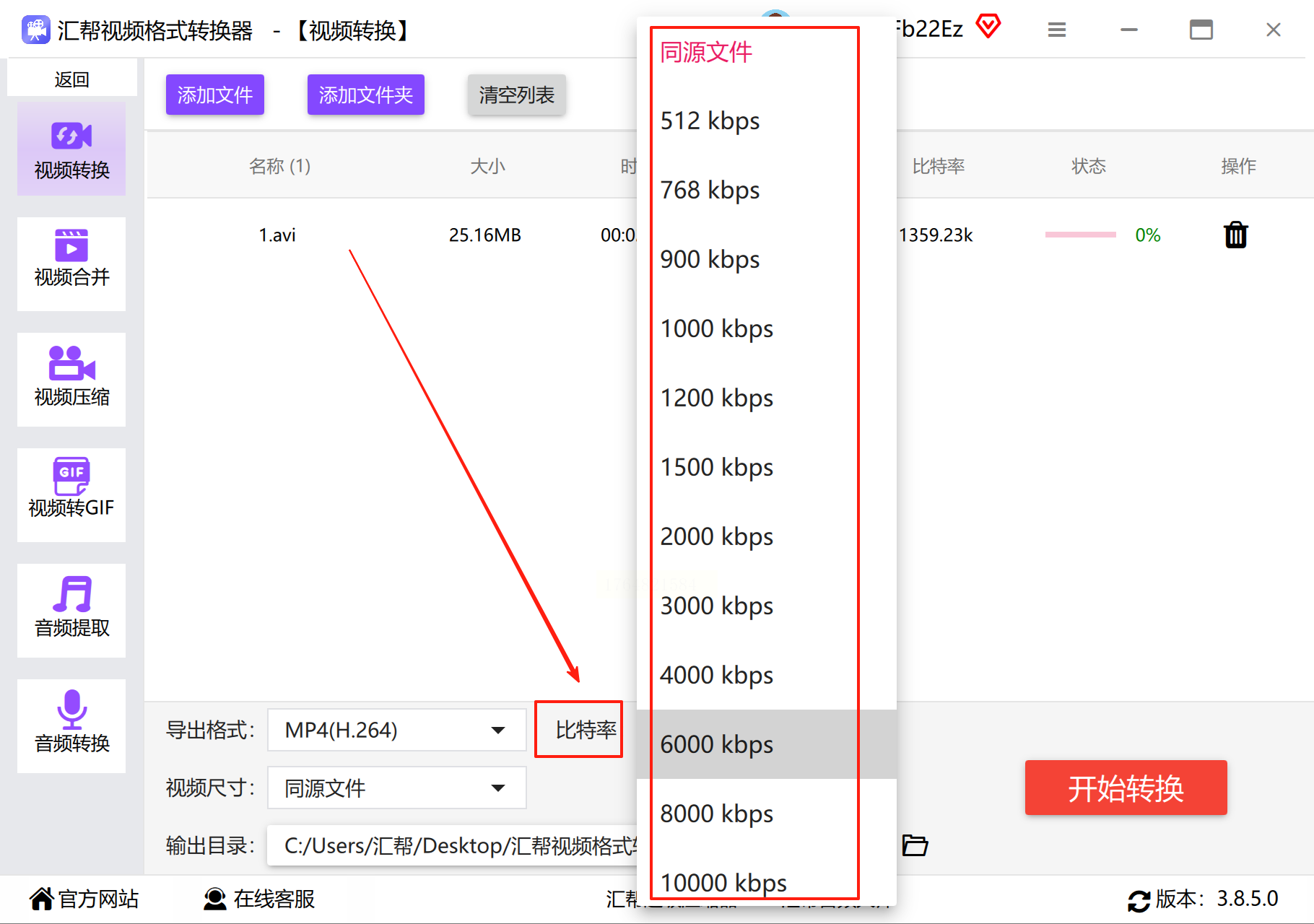Screen dimensions: 1314x924
Task: Browse output folder with folder icon
Action: tap(915, 845)
